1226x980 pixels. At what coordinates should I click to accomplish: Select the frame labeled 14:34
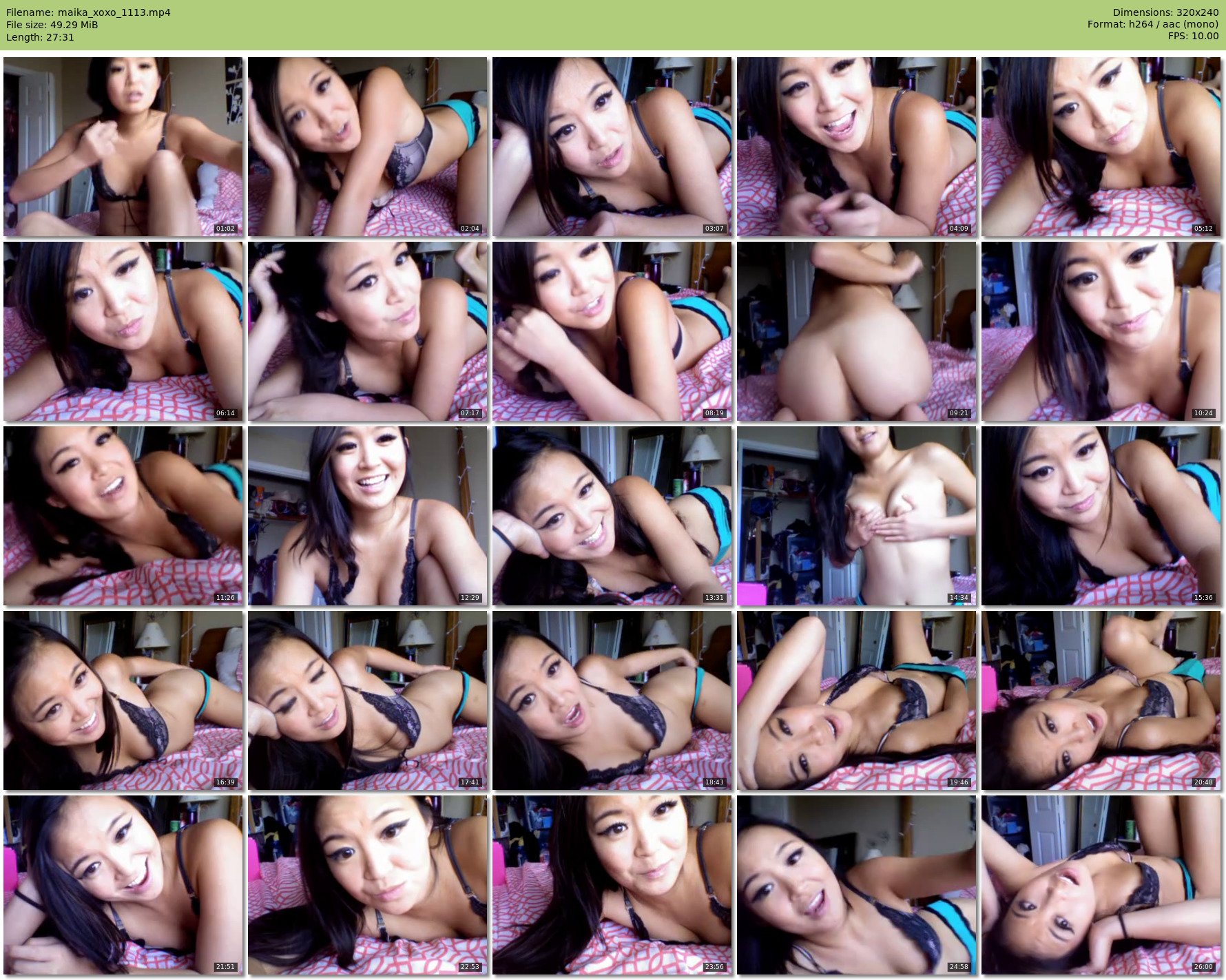[x=857, y=516]
